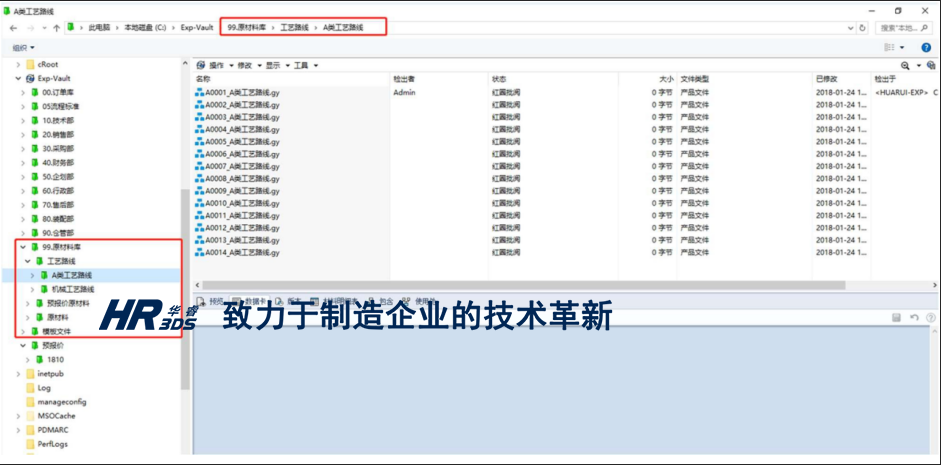This screenshot has height=465, width=941.
Task: Select the 模板文件 folder in tree
Action: 56,331
